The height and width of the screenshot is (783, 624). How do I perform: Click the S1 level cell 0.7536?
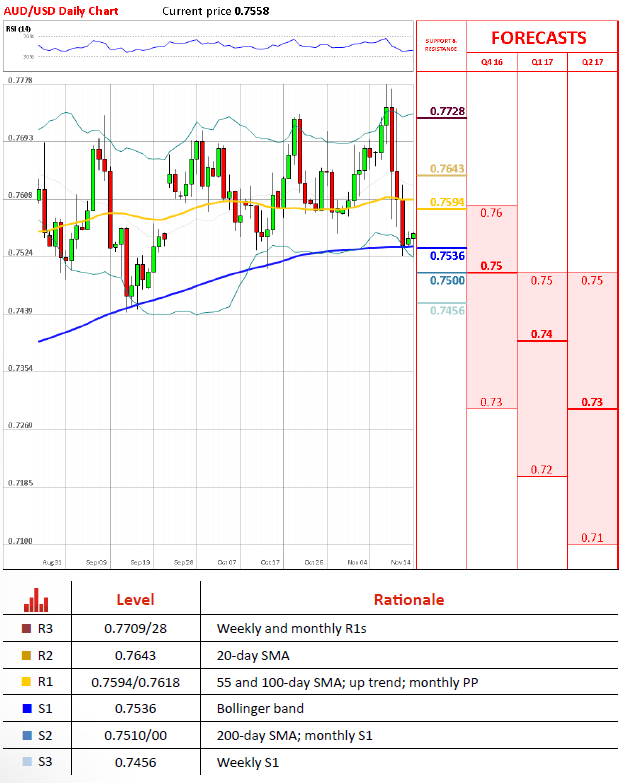coord(135,708)
